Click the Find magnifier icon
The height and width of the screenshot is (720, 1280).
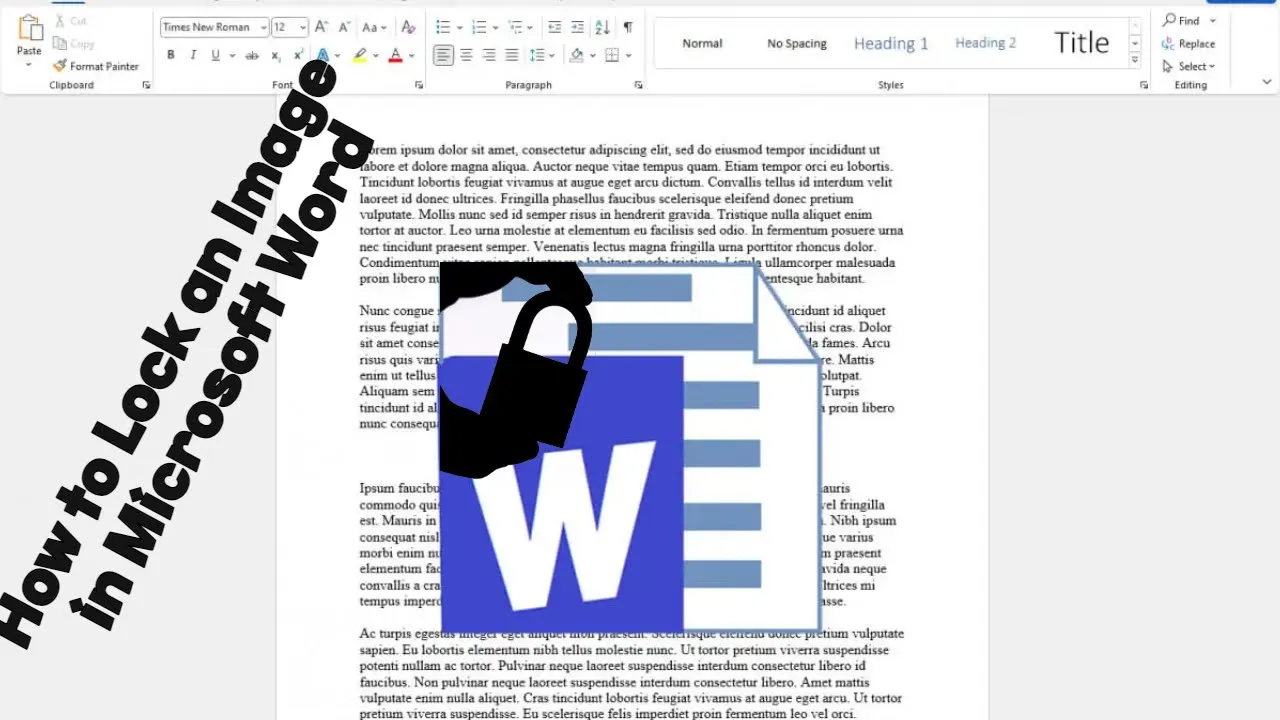(x=1169, y=20)
